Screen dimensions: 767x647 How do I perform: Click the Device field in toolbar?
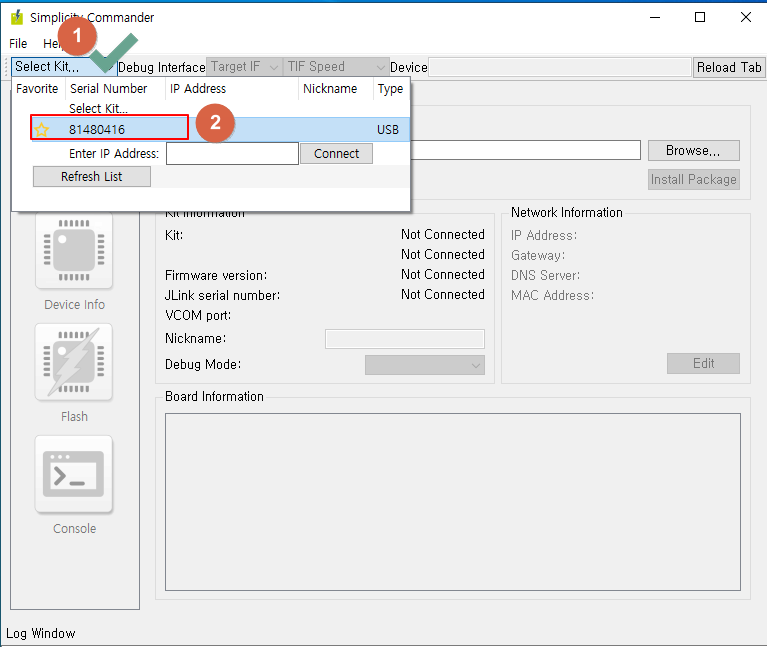click(x=560, y=67)
